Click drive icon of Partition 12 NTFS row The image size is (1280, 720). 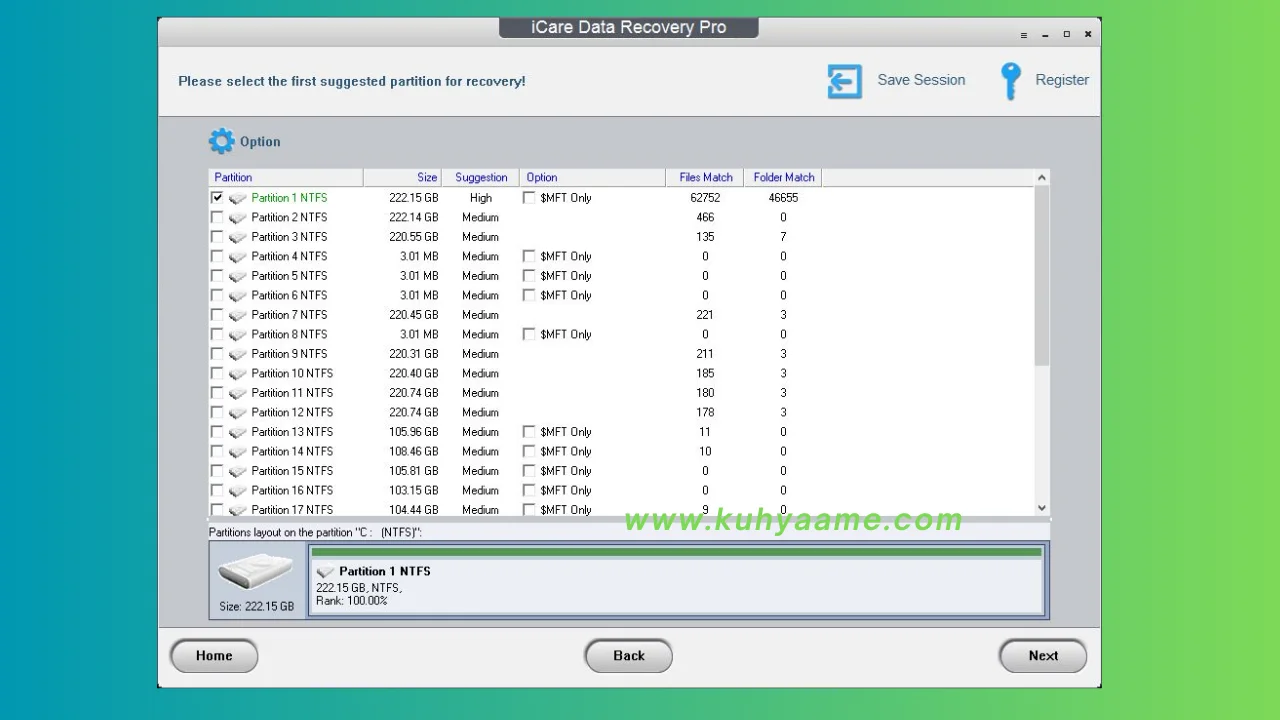pos(237,413)
